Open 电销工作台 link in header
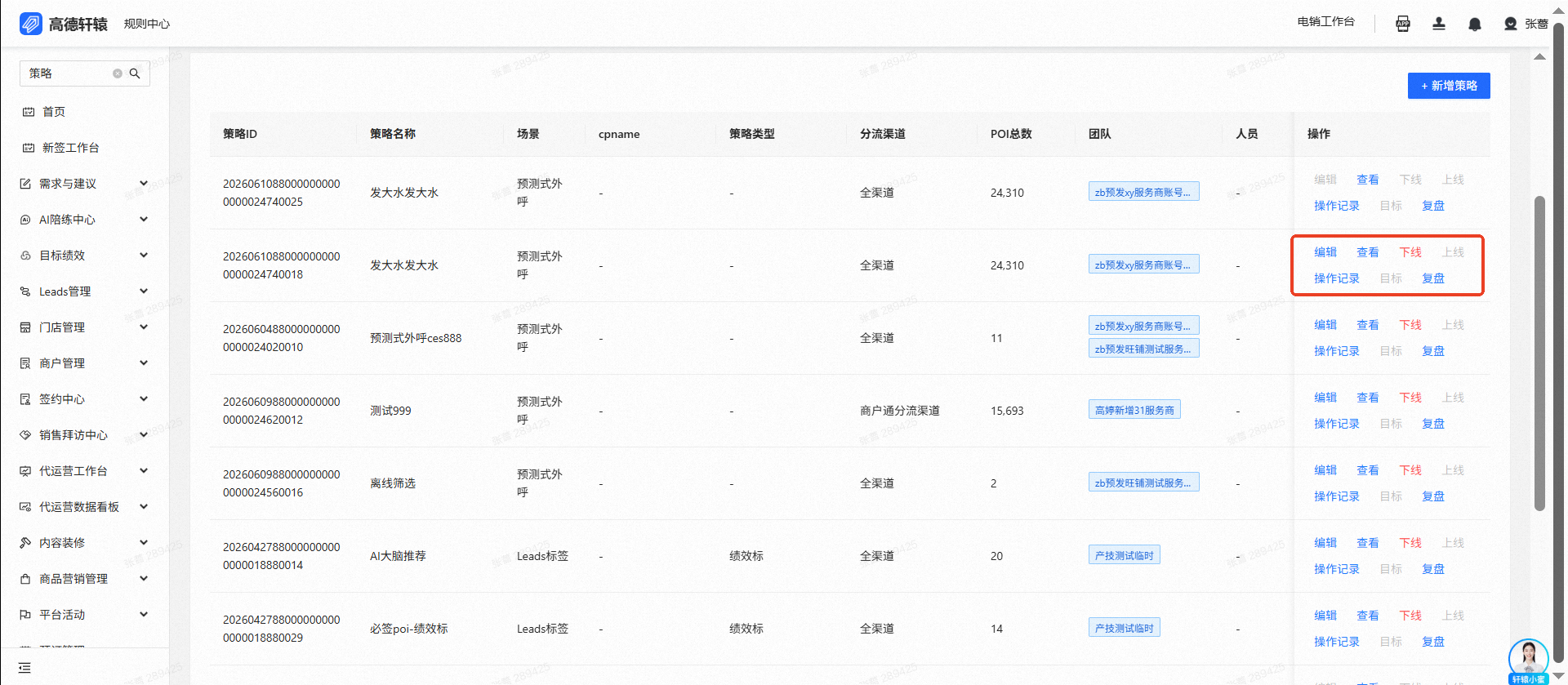 (x=1325, y=22)
